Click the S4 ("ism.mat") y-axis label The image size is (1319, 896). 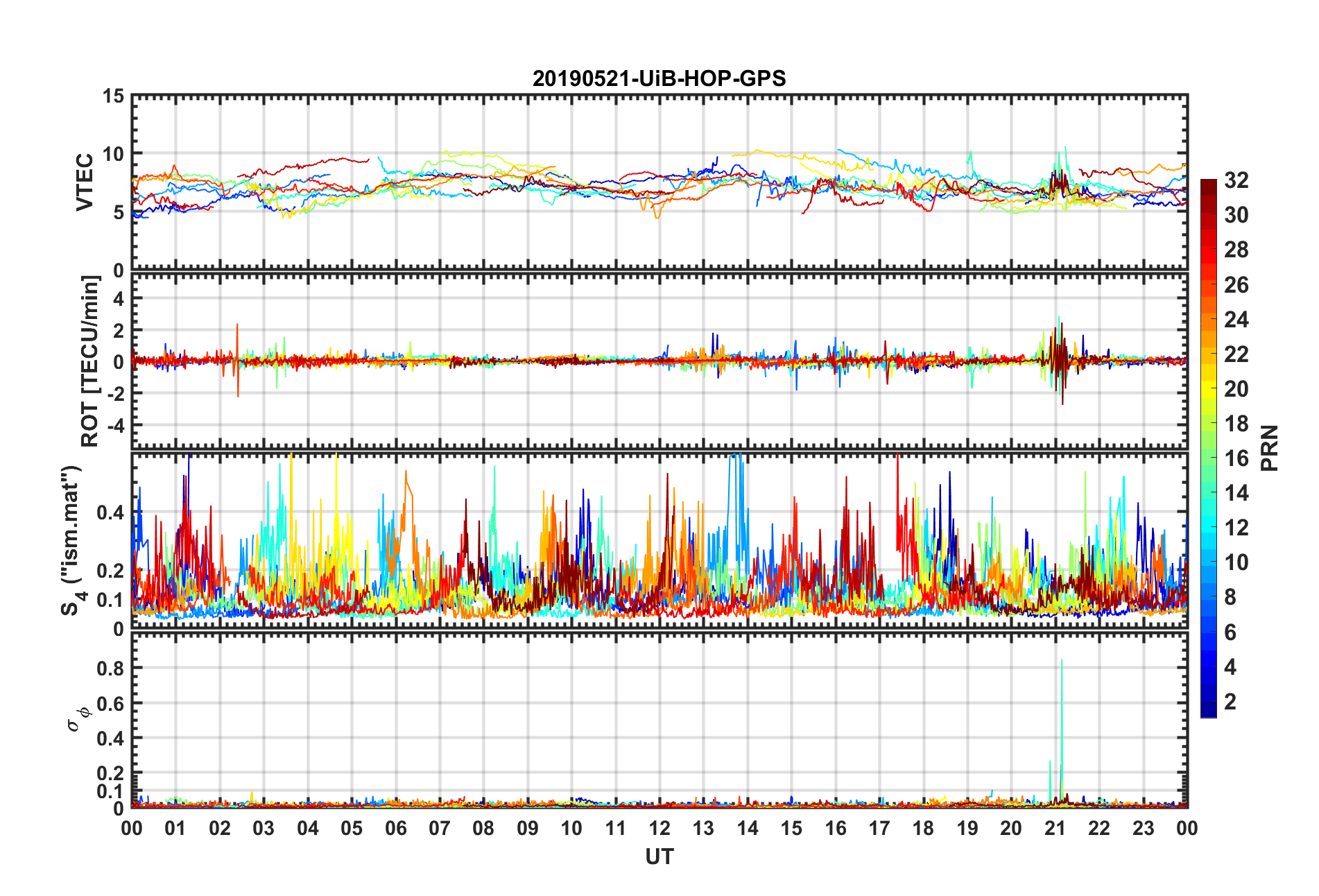pos(72,541)
